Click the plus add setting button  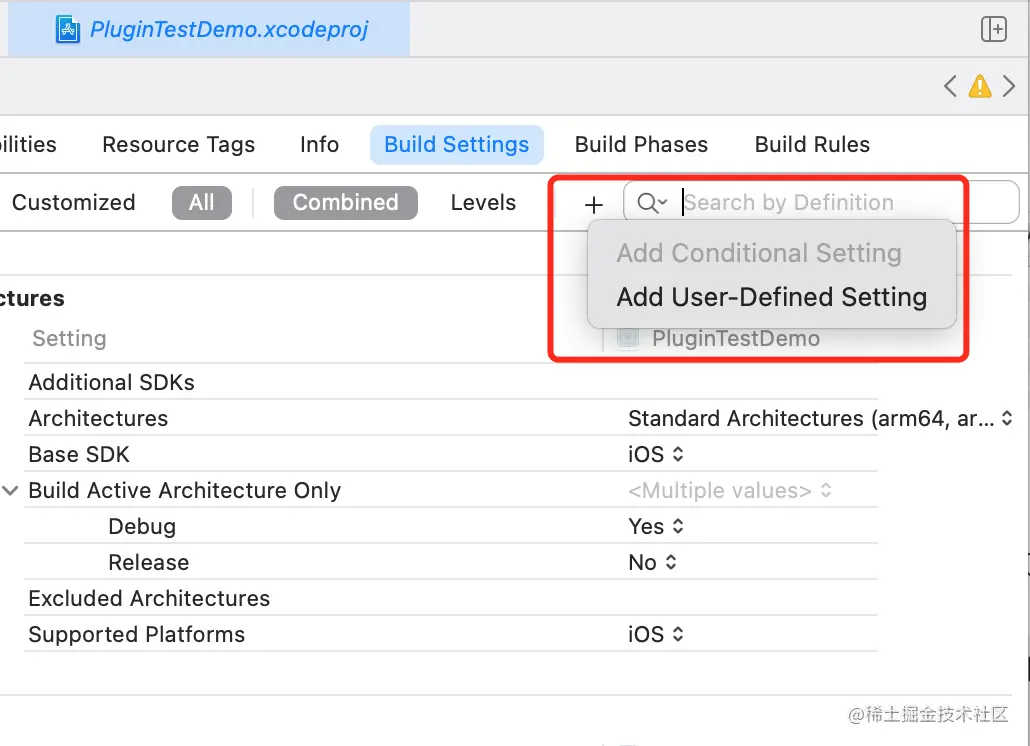[593, 204]
